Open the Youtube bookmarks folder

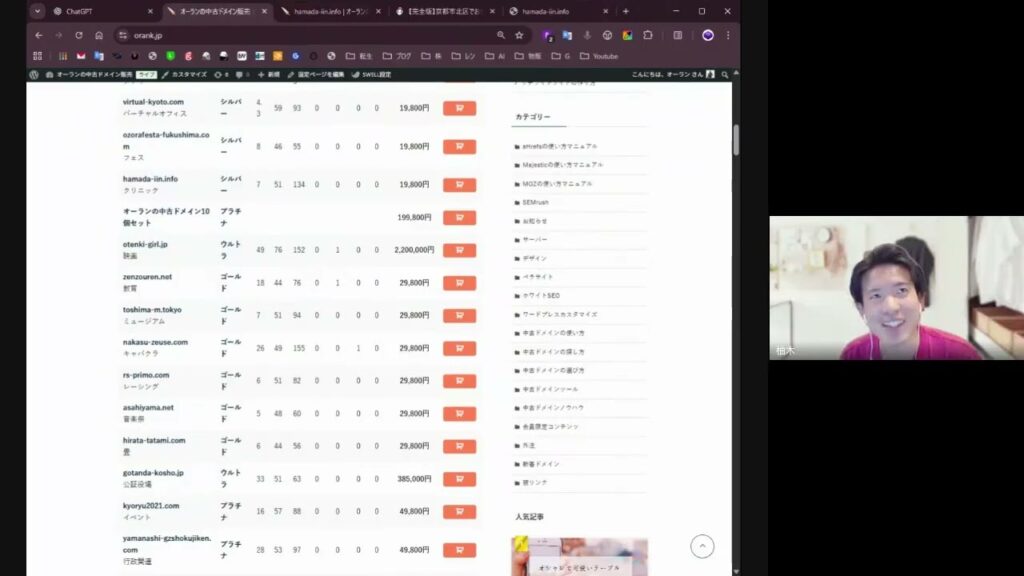(598, 56)
